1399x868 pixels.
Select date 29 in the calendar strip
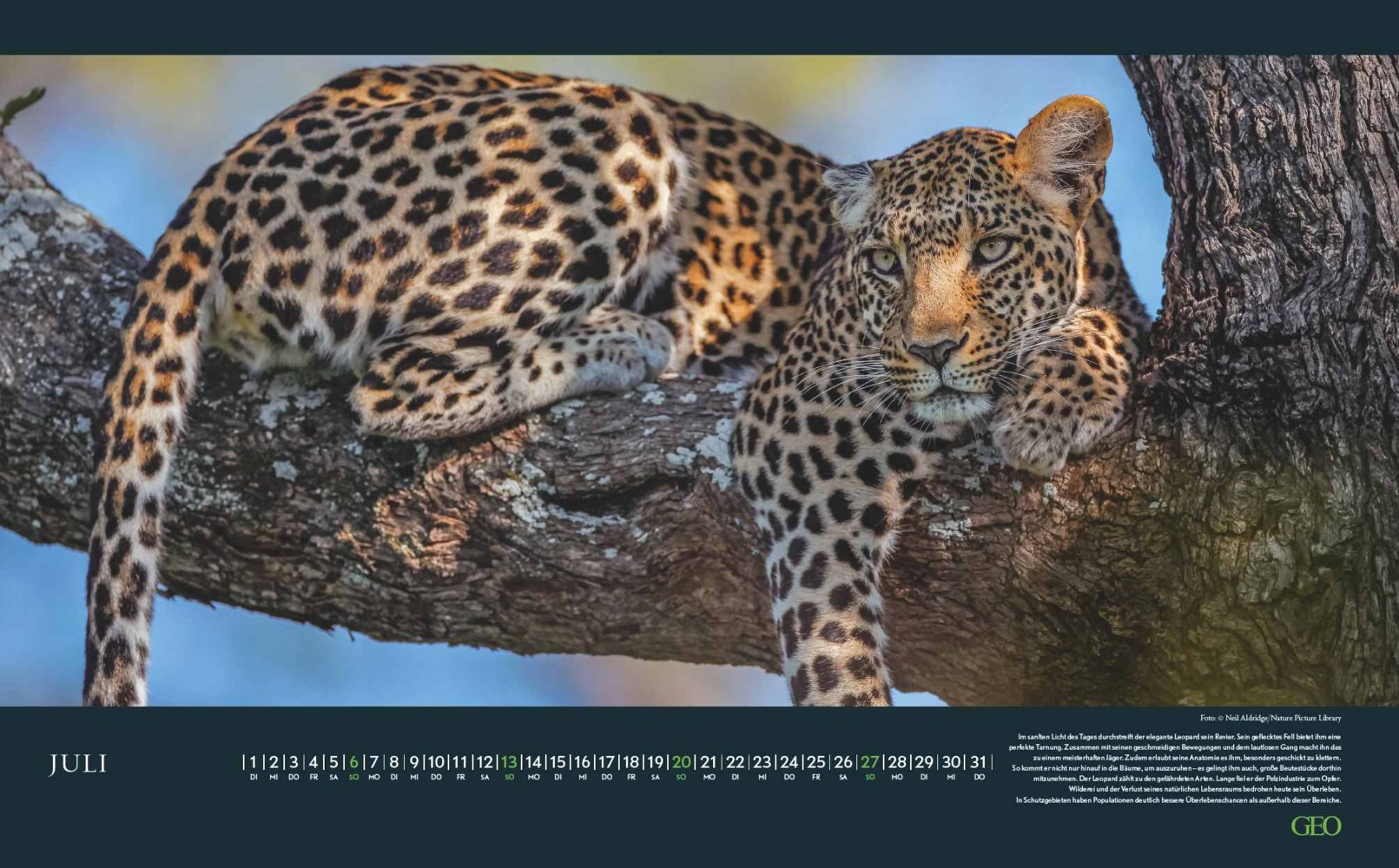(924, 762)
